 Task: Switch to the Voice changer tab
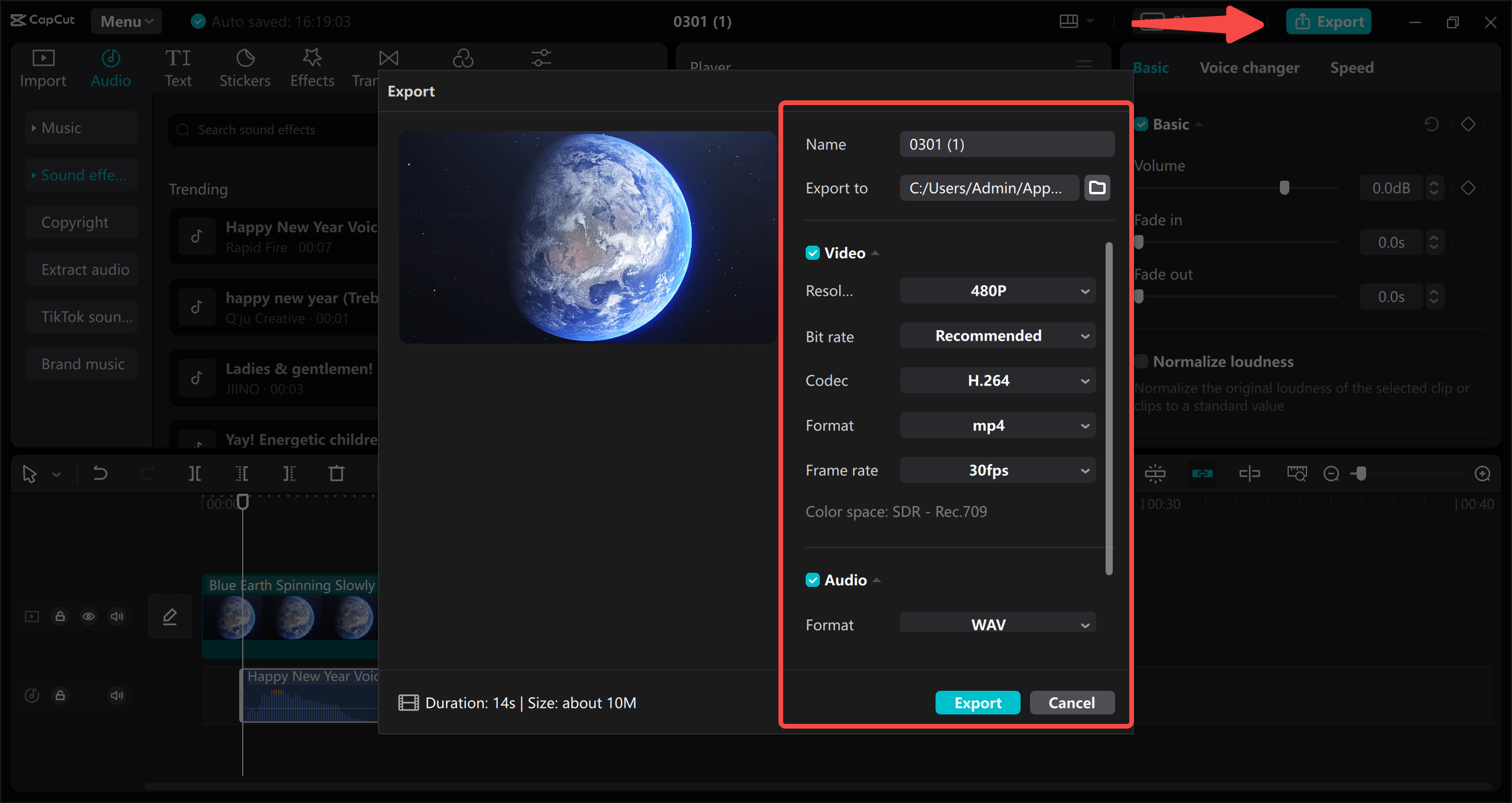[x=1249, y=67]
